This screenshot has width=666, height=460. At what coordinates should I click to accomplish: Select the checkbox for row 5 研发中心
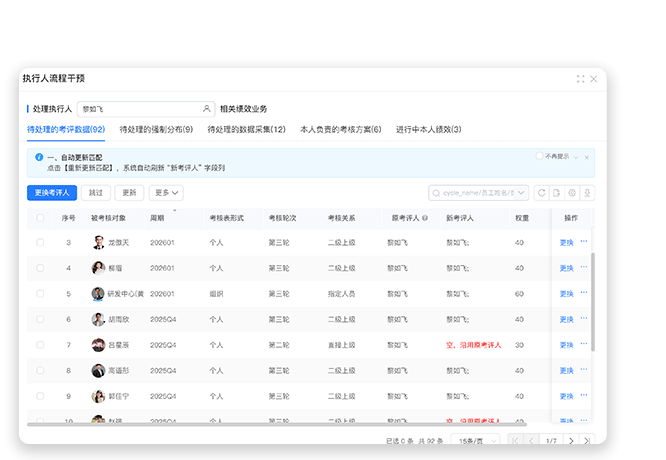[x=40, y=294]
